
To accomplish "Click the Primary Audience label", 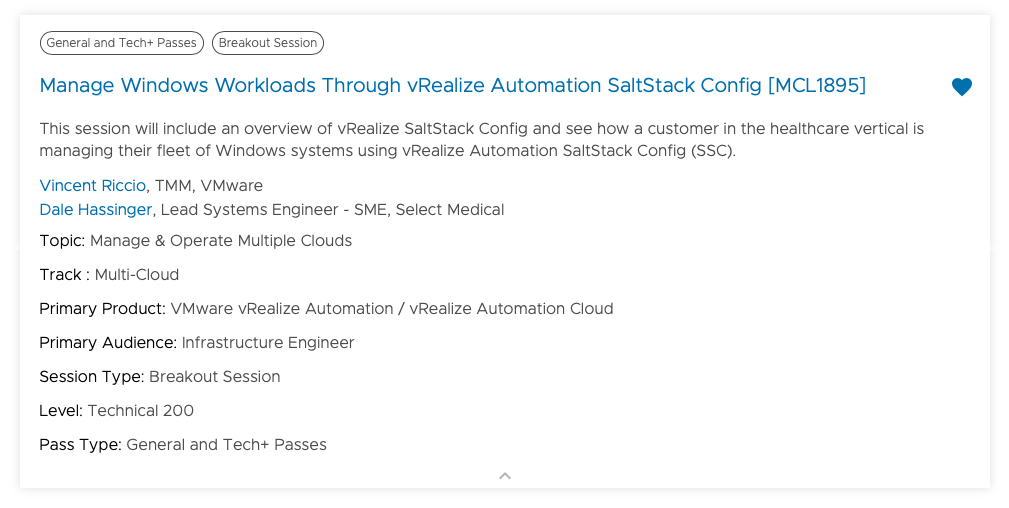I will tap(108, 343).
